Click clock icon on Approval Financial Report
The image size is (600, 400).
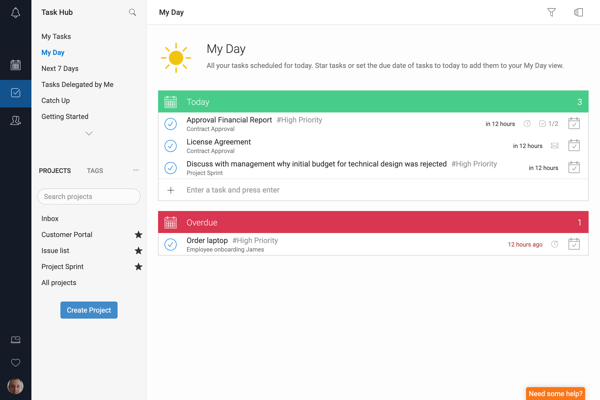click(x=527, y=124)
